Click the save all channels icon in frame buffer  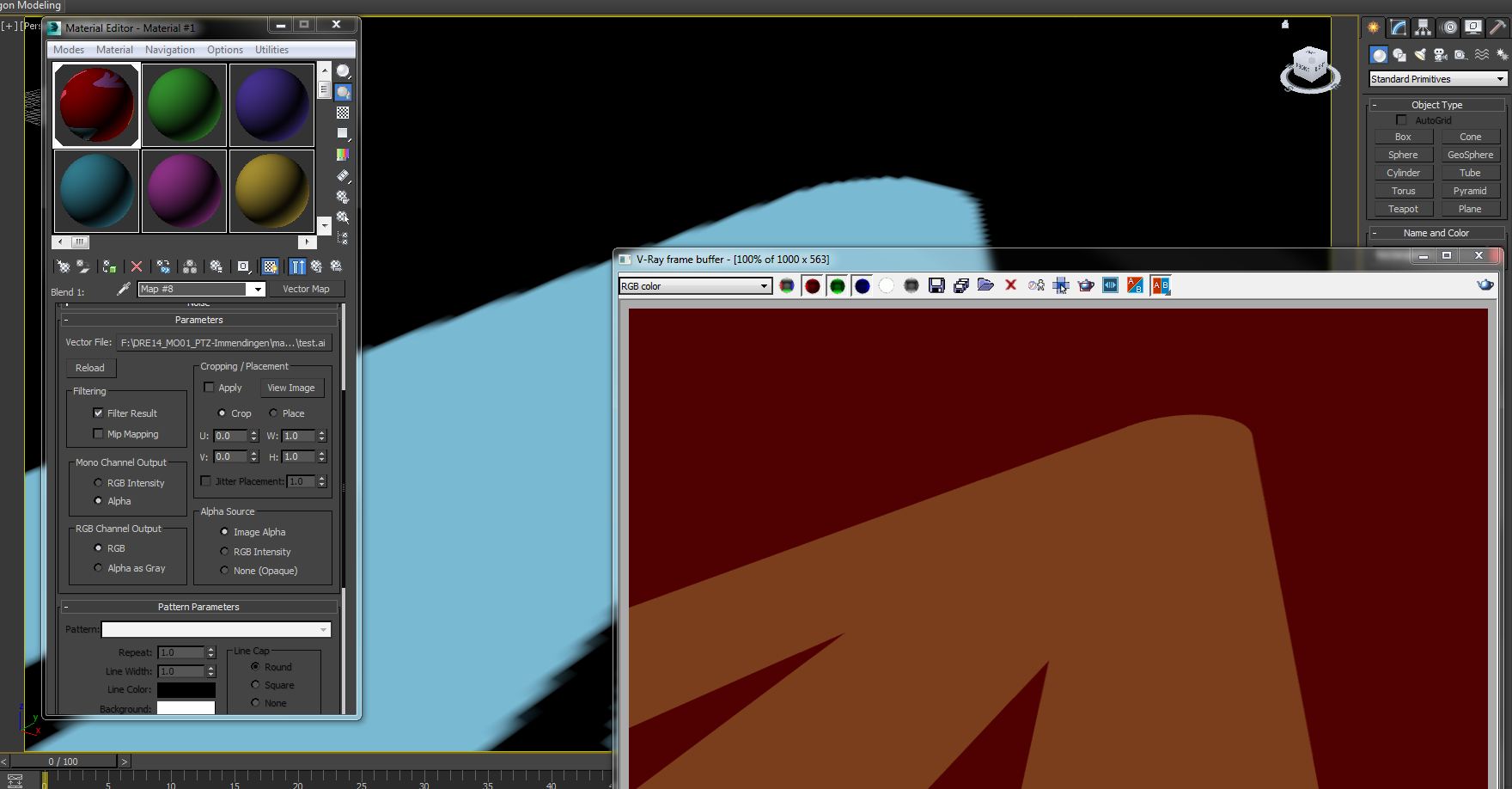pyautogui.click(x=961, y=285)
